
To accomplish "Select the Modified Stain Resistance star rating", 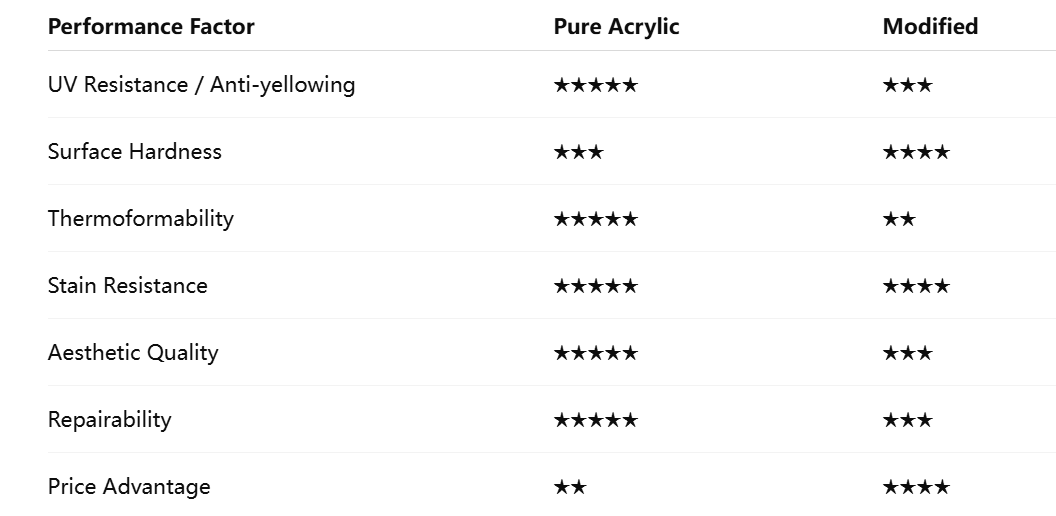I will [916, 286].
